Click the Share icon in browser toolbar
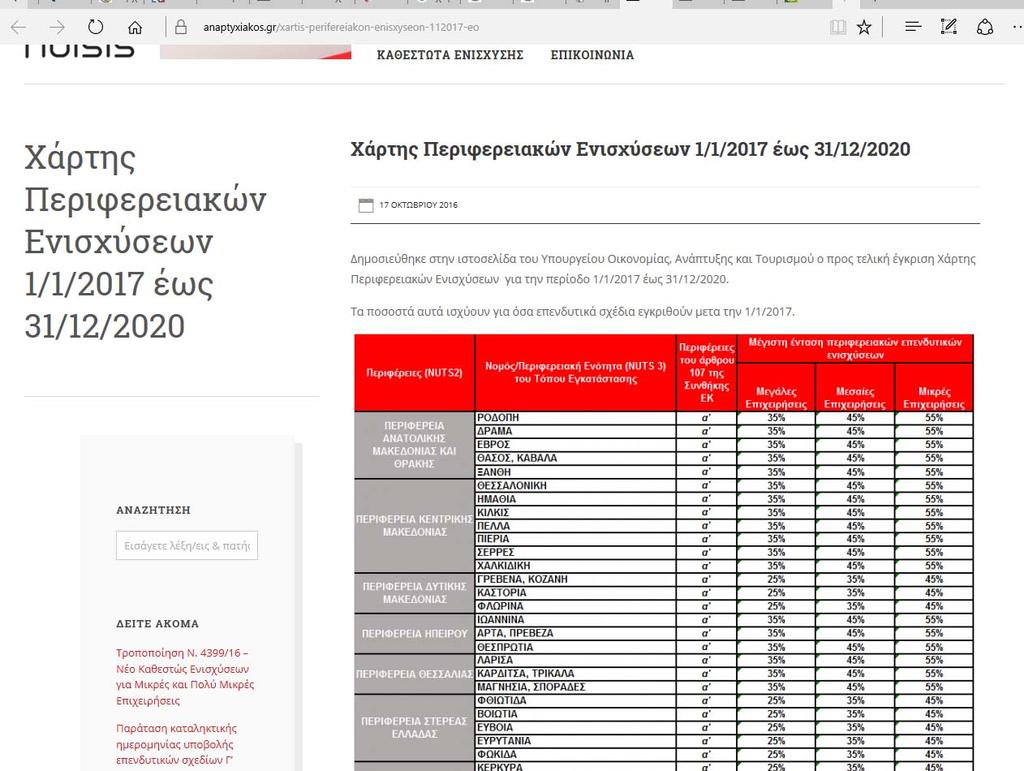This screenshot has height=771, width=1024. pos(985,27)
